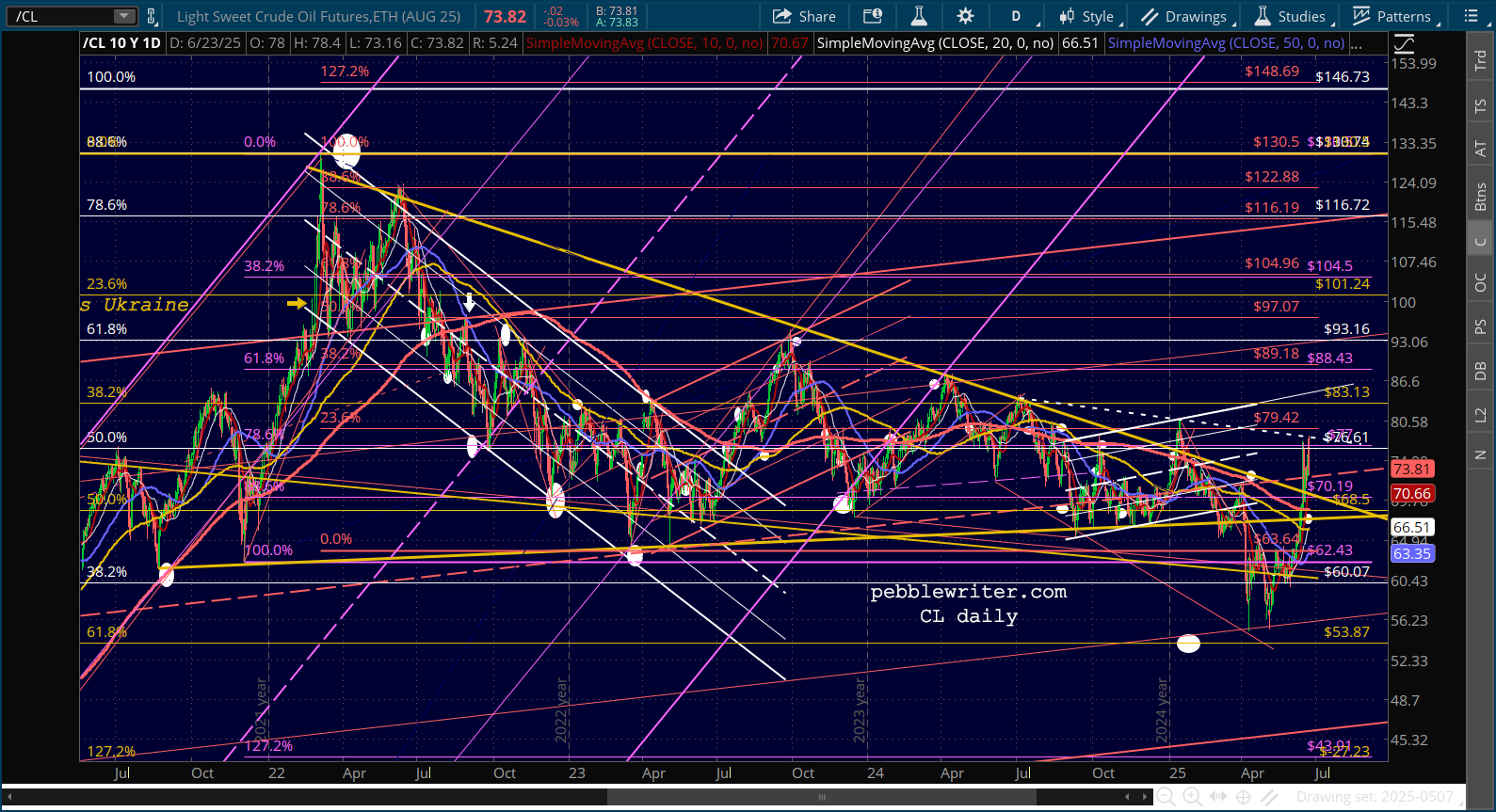Click the drawing tool lines icon at bottom
Viewport: 1496px width, 812px height.
tap(1270, 798)
